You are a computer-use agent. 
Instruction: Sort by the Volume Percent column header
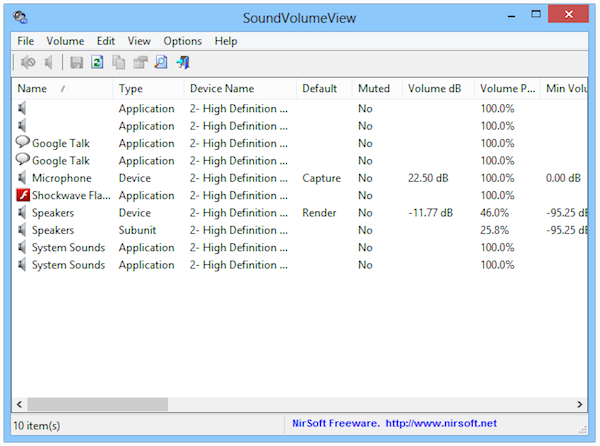click(x=507, y=89)
